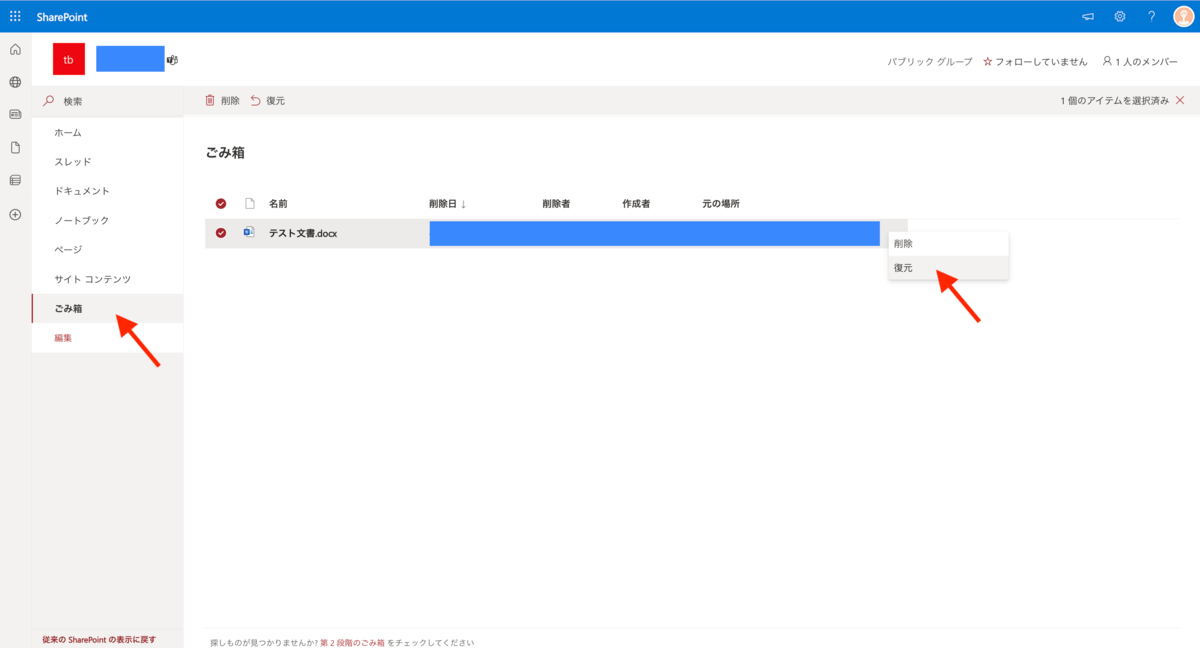Click the help question mark icon
The width and height of the screenshot is (1200, 648).
(1152, 16)
